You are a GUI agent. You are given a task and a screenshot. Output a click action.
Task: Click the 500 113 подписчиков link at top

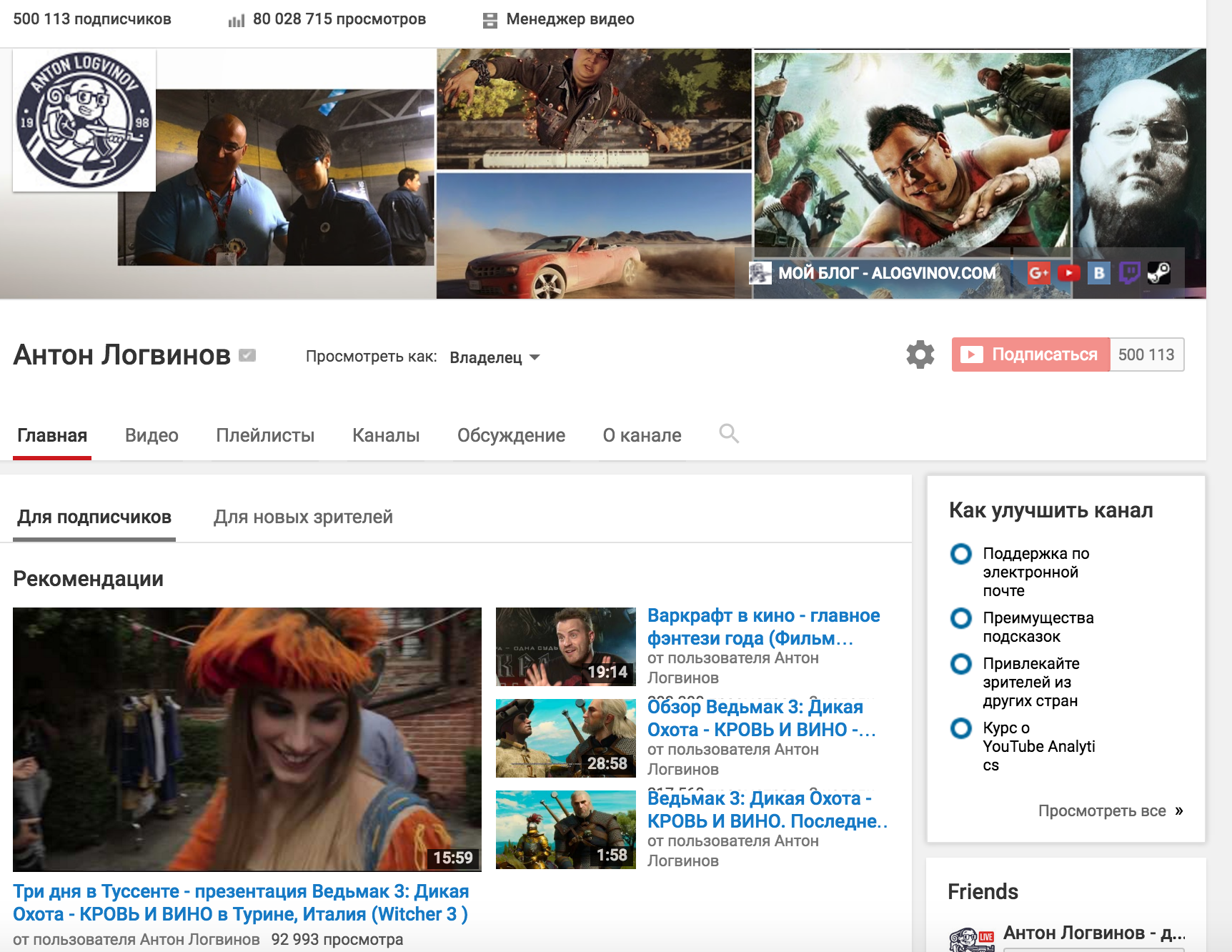[x=92, y=19]
